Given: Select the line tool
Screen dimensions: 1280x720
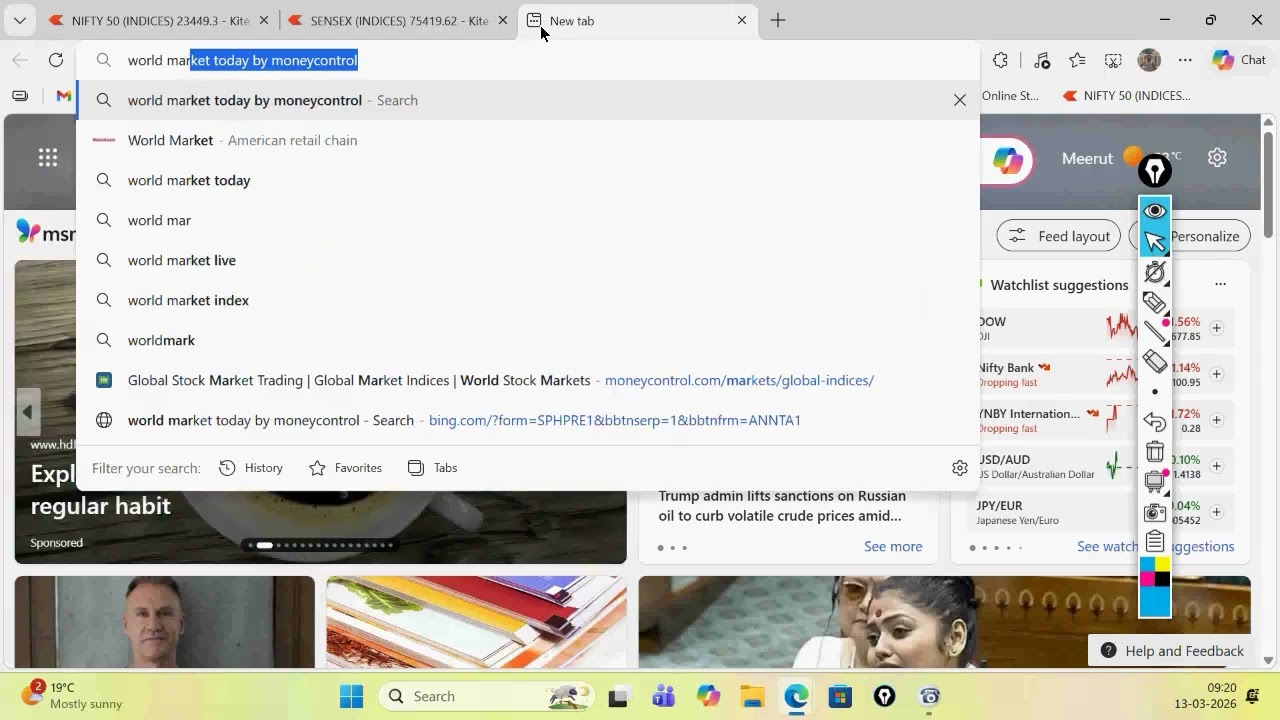Looking at the screenshot, I should point(1155,332).
